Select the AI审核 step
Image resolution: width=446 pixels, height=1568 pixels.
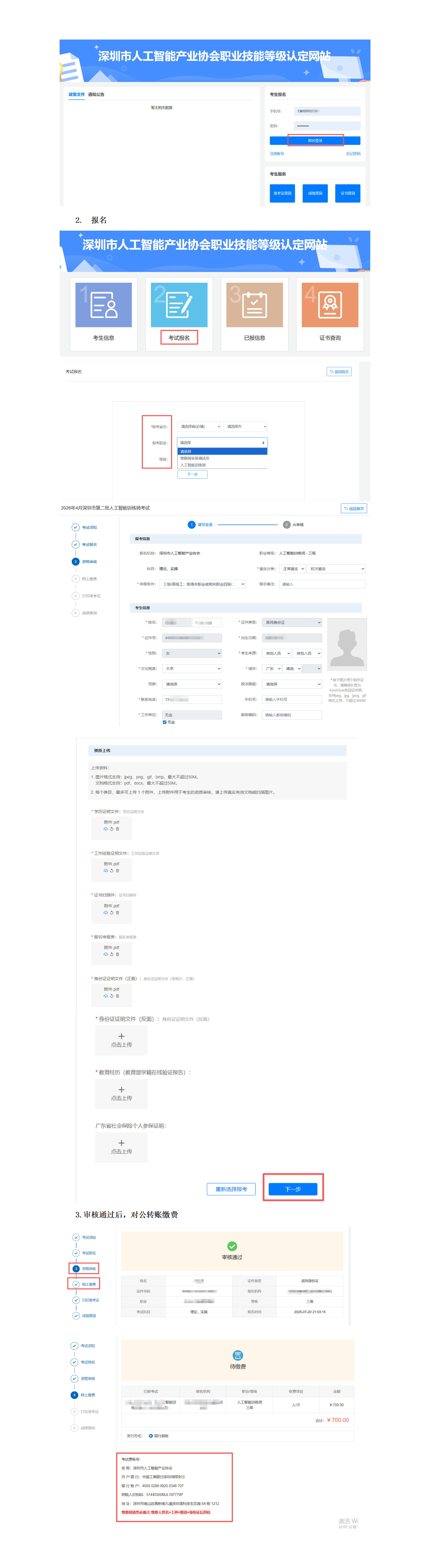tap(294, 525)
